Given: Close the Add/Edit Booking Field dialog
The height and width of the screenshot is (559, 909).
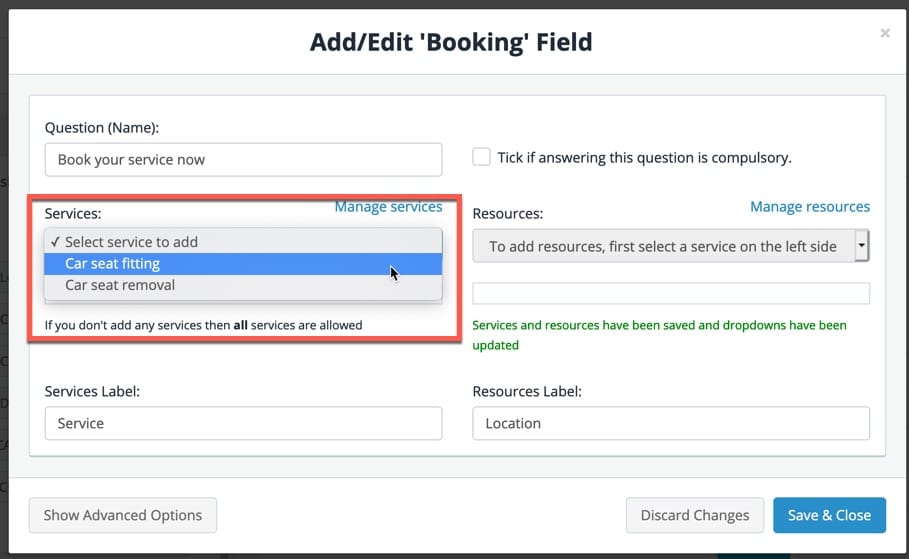Looking at the screenshot, I should [885, 33].
